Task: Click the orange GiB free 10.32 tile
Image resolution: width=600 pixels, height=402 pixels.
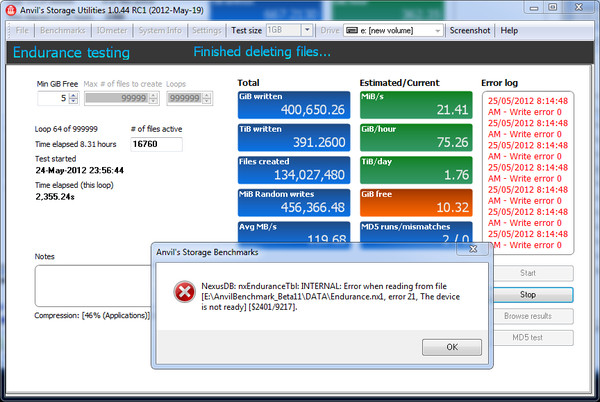Action: (416, 202)
